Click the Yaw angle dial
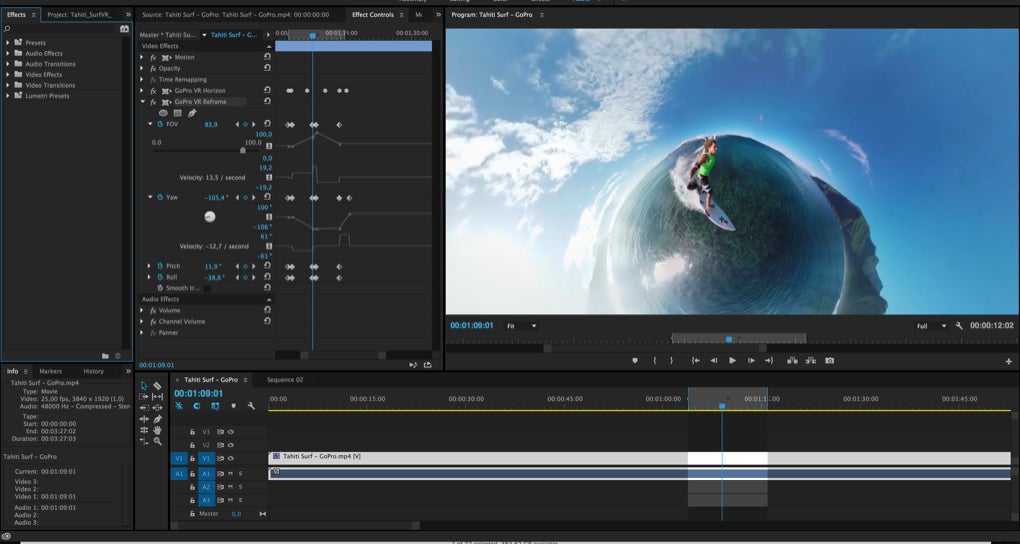The width and height of the screenshot is (1020, 544). point(209,217)
